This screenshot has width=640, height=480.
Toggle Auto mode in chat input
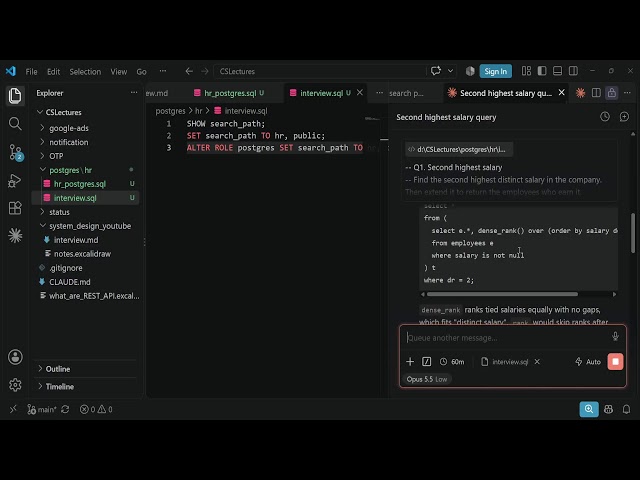[588, 362]
